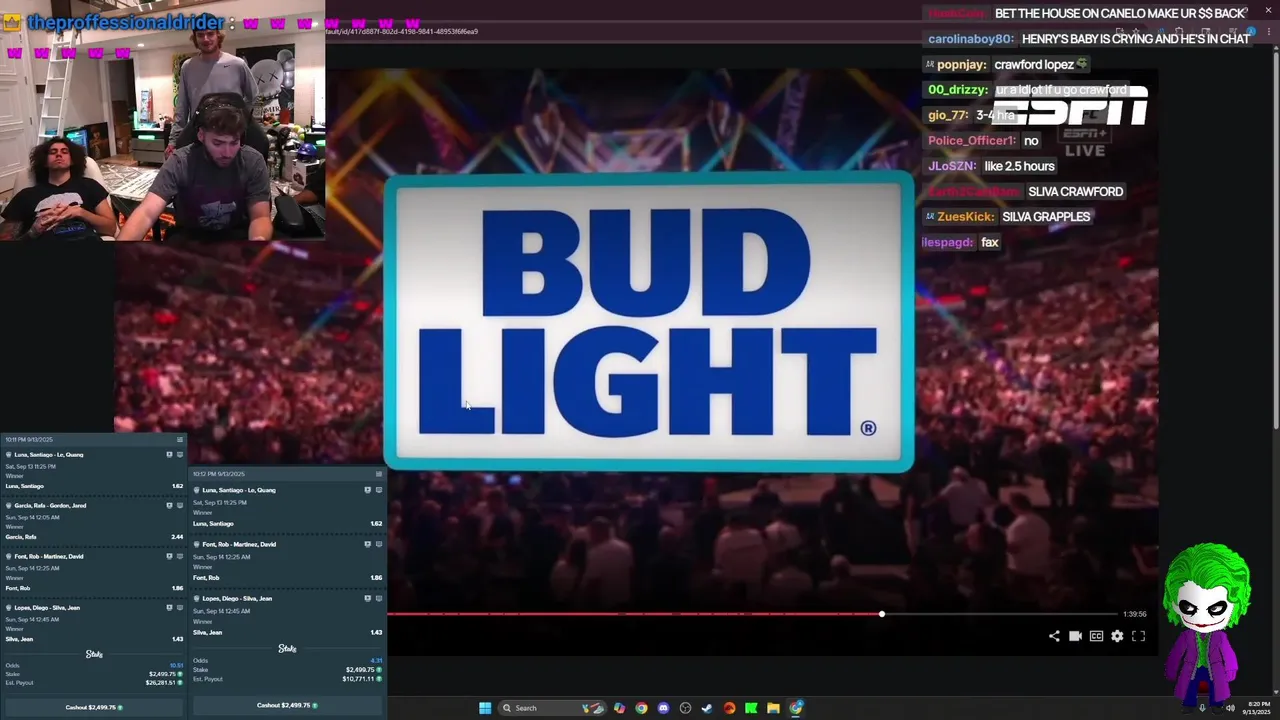
Task: Click the 2.44 odds for Garcia, Rafa
Action: coord(177,537)
